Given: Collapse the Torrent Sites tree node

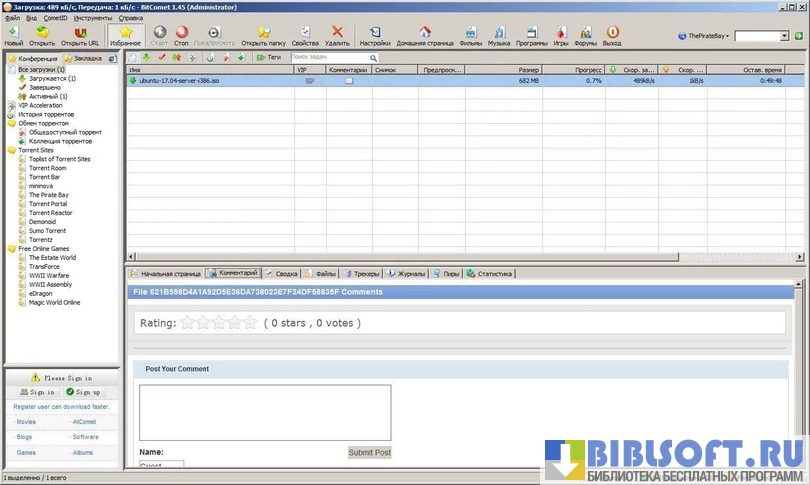Looking at the screenshot, I should point(12,150).
